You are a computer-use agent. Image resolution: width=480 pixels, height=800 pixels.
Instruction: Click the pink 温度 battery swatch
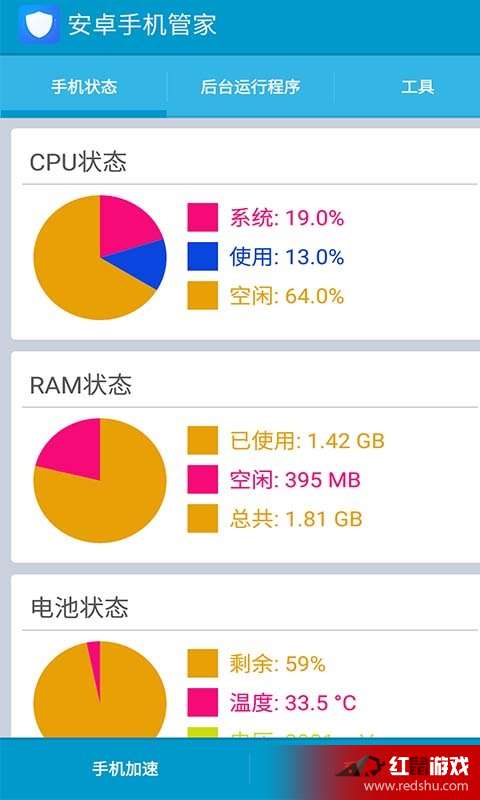203,703
